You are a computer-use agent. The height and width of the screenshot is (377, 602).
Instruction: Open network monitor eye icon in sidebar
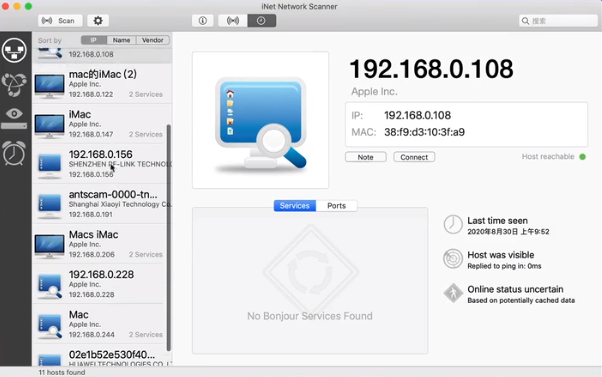tap(14, 118)
